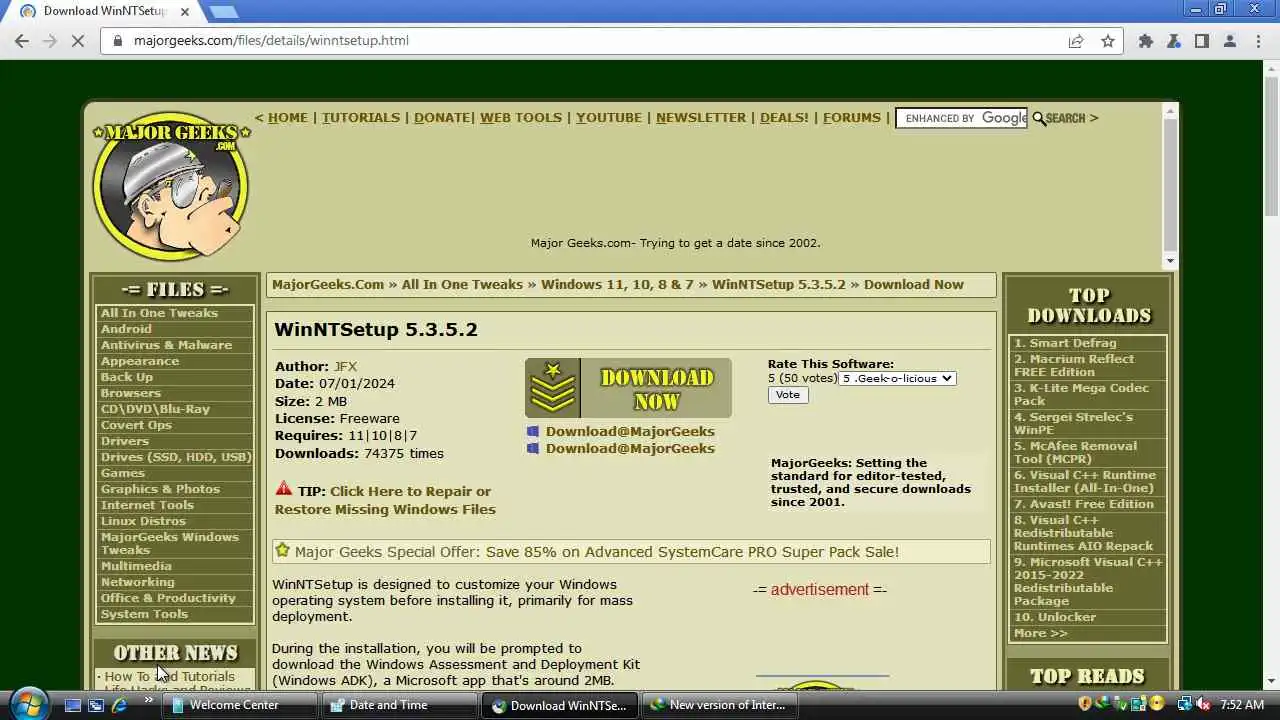Click the volume tray icon
Screen dimensions: 1280x720
tap(1203, 705)
